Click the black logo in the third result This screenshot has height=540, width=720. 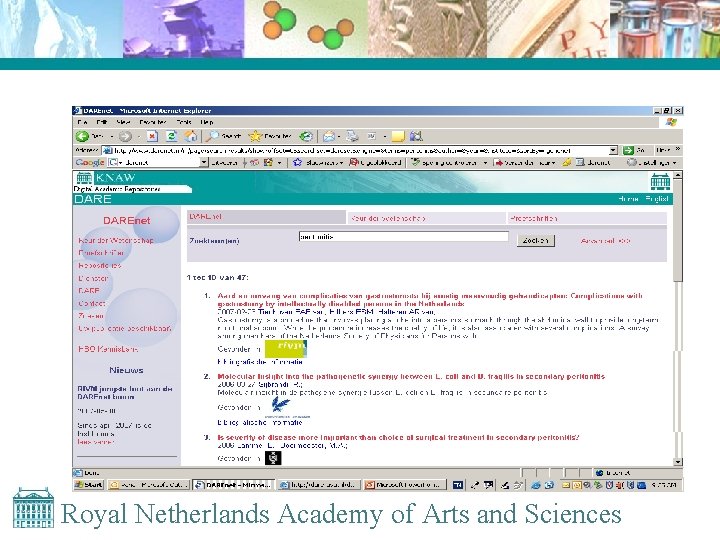pyautogui.click(x=273, y=458)
